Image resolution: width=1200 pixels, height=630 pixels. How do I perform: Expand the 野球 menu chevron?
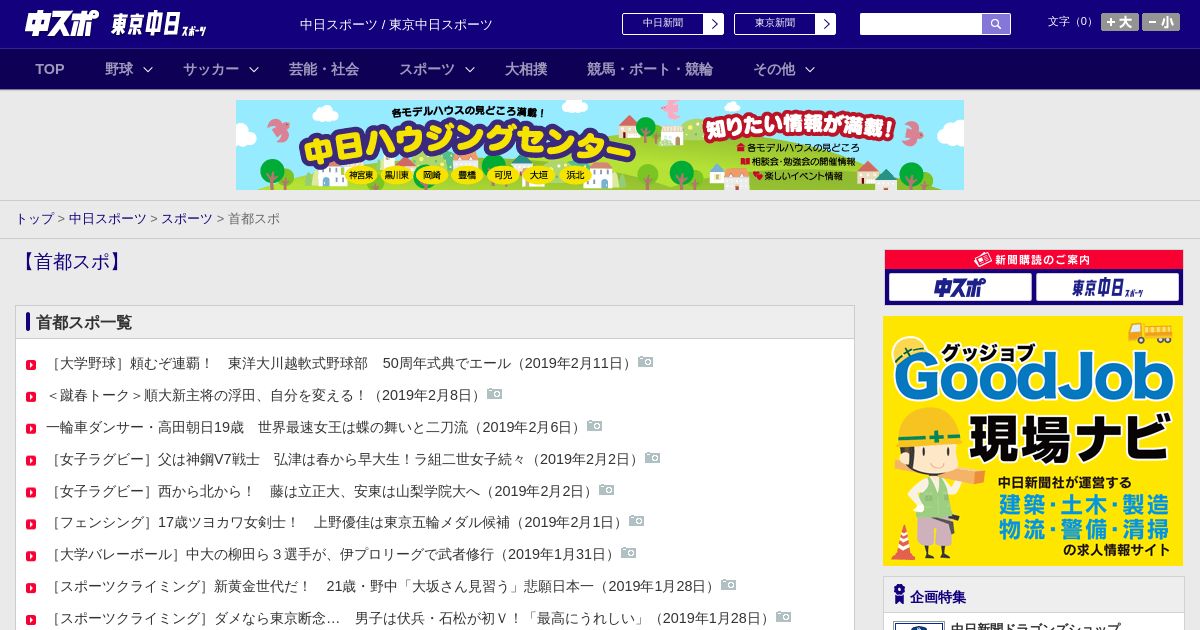(x=148, y=69)
